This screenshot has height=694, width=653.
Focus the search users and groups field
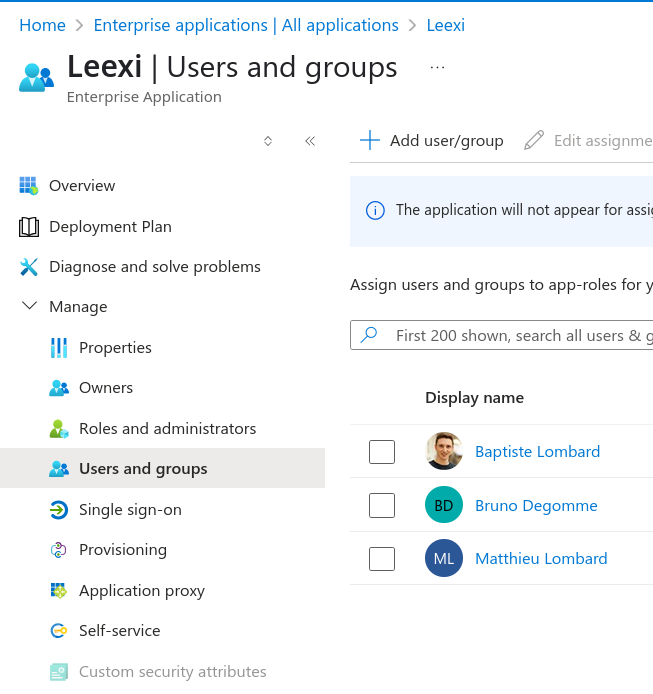(x=502, y=335)
